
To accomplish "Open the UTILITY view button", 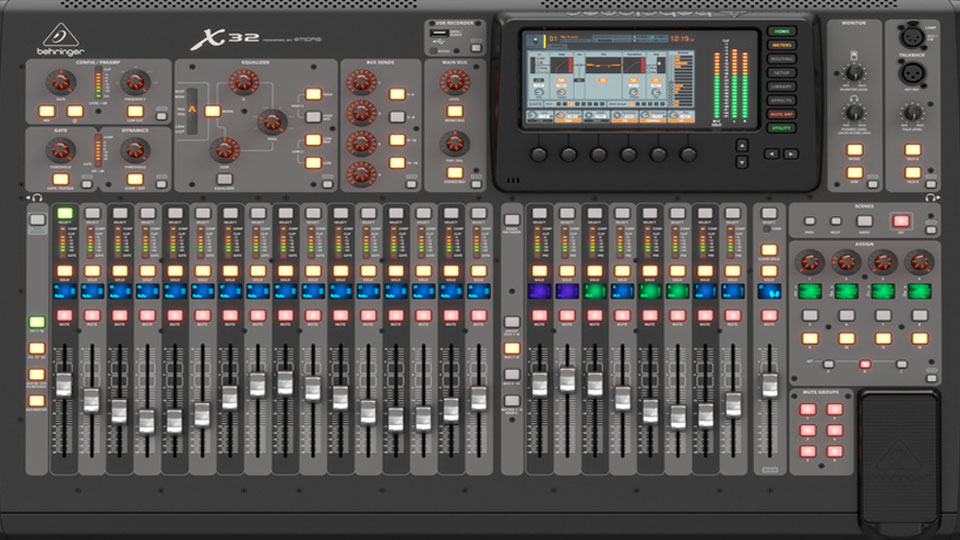I will (x=782, y=128).
